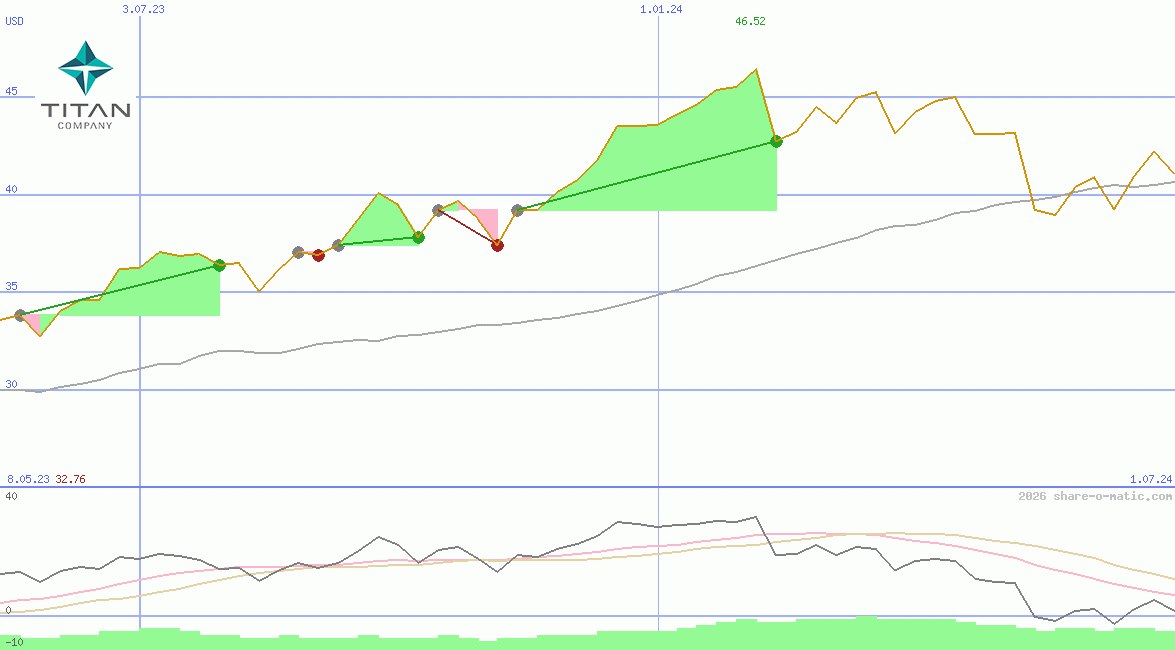This screenshot has width=1175, height=650.
Task: Click the green exit marker near 36.4
Action: [220, 265]
